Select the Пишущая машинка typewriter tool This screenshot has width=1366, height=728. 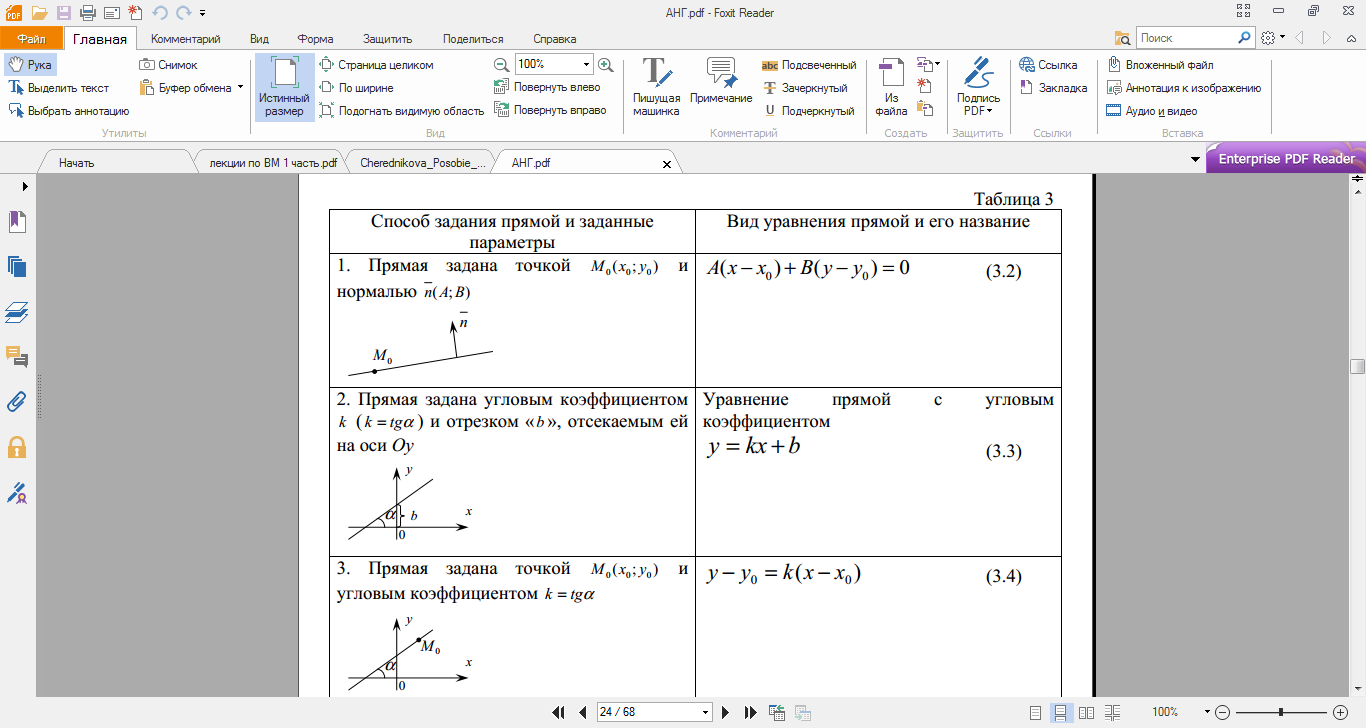click(656, 87)
